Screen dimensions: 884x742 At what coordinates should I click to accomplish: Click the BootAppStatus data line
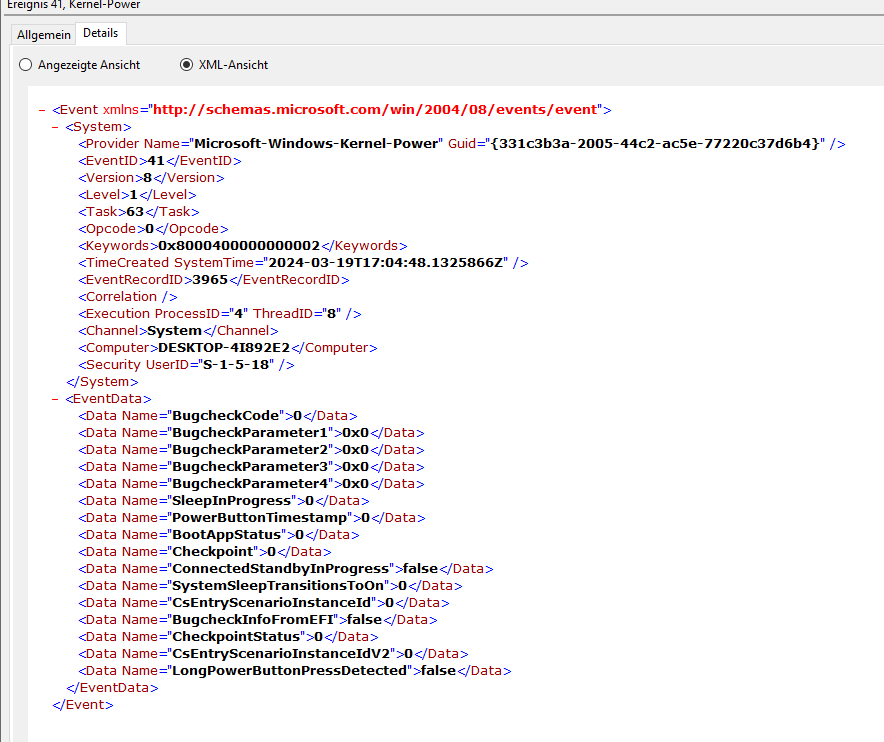219,535
